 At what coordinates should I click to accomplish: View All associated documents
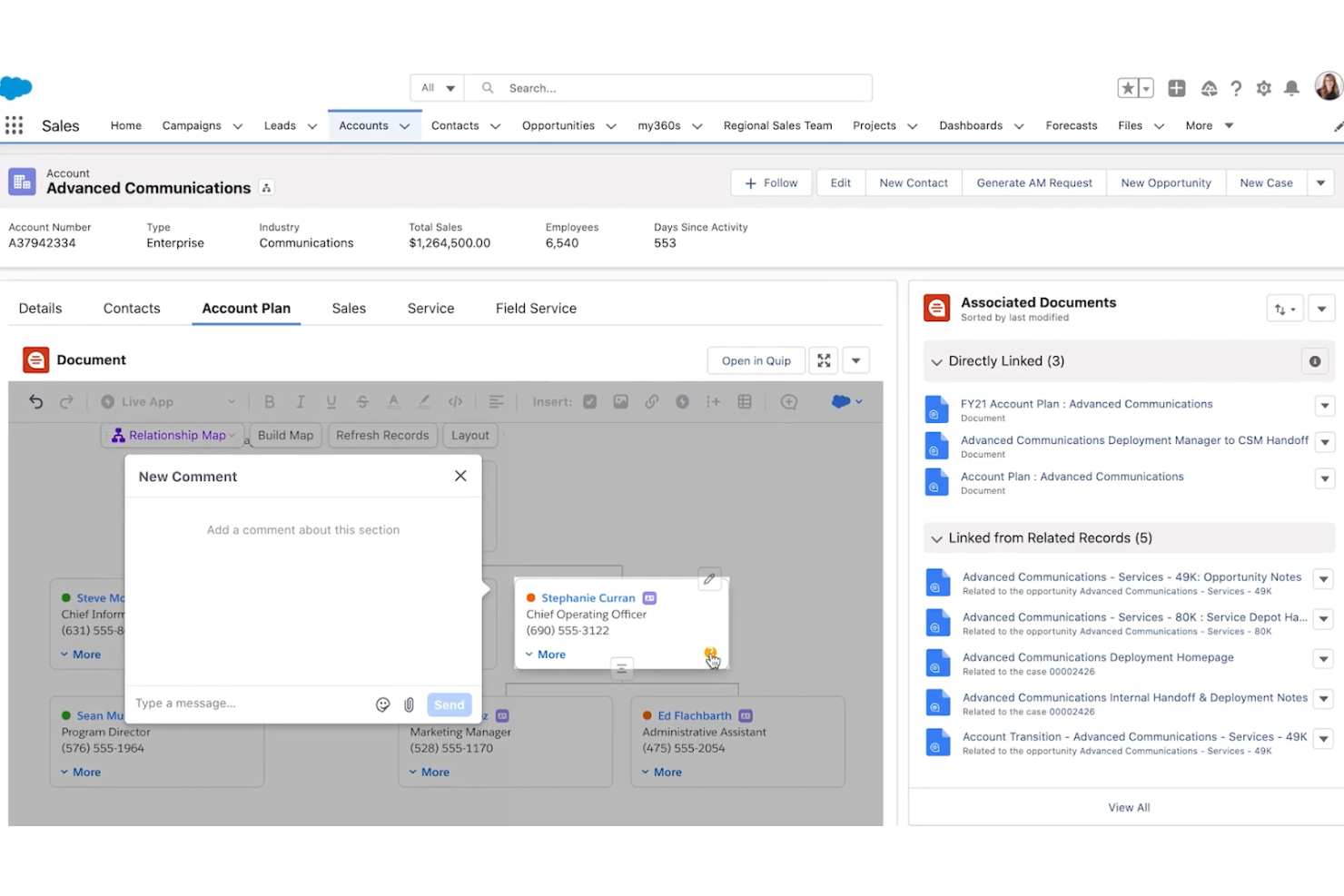point(1129,807)
